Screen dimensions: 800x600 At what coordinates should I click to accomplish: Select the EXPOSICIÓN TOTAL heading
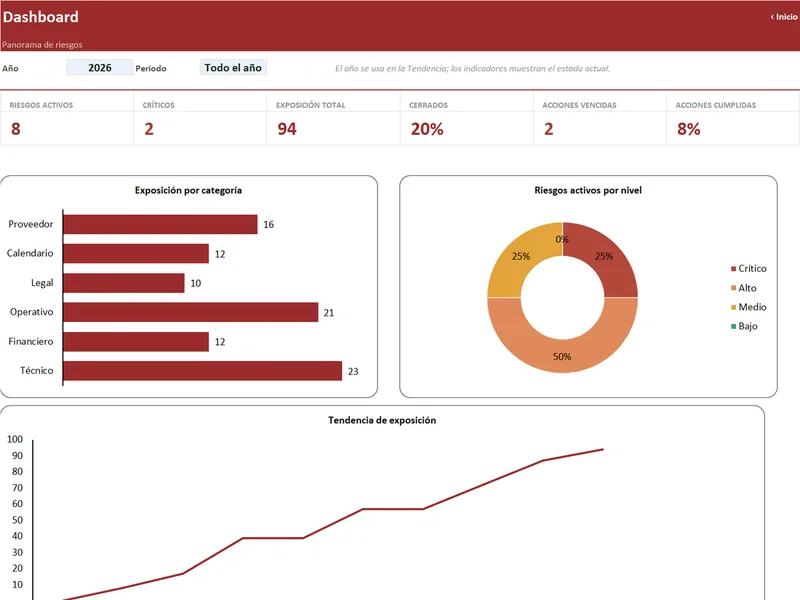coord(311,105)
